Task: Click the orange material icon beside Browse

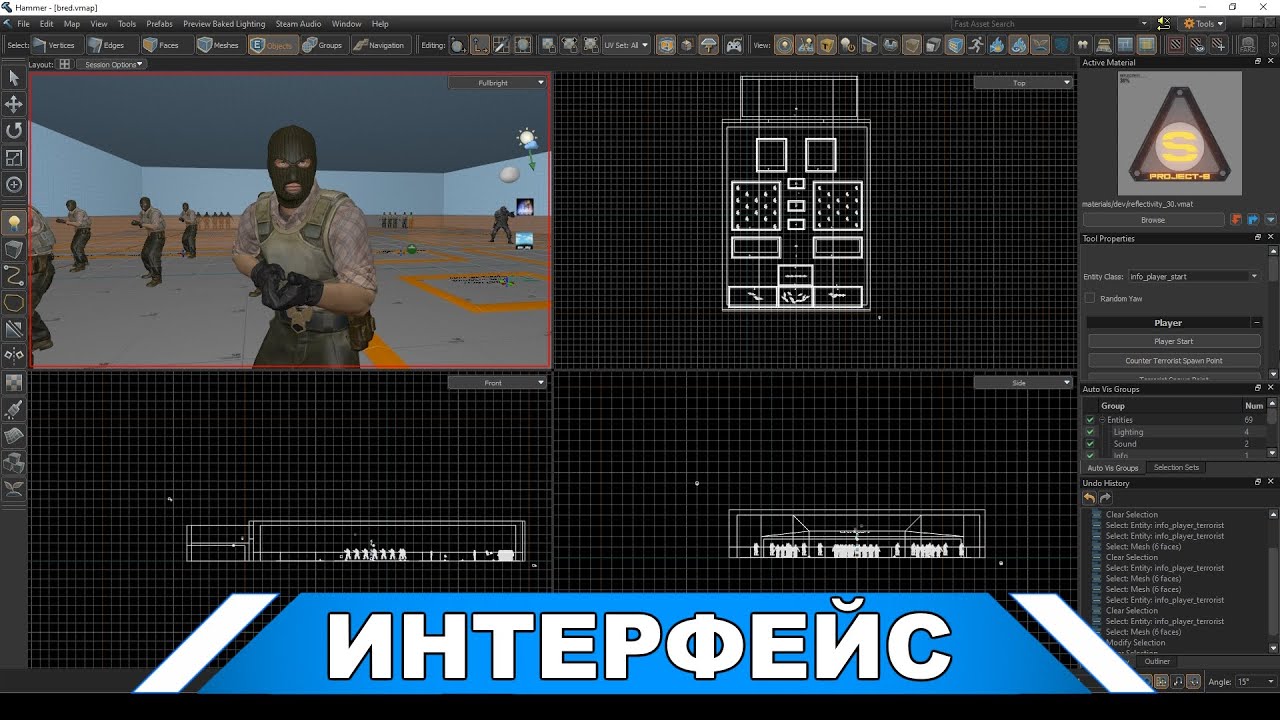Action: pos(1236,219)
